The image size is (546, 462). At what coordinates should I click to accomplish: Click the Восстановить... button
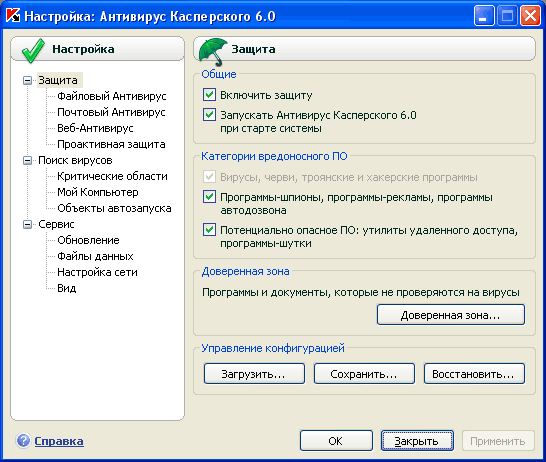pyautogui.click(x=474, y=374)
